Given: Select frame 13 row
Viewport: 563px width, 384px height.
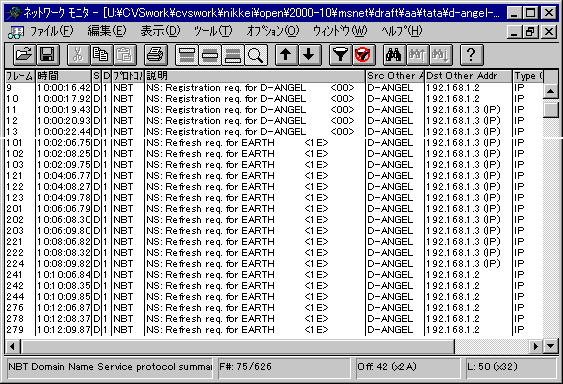Looking at the screenshot, I should (274, 131).
